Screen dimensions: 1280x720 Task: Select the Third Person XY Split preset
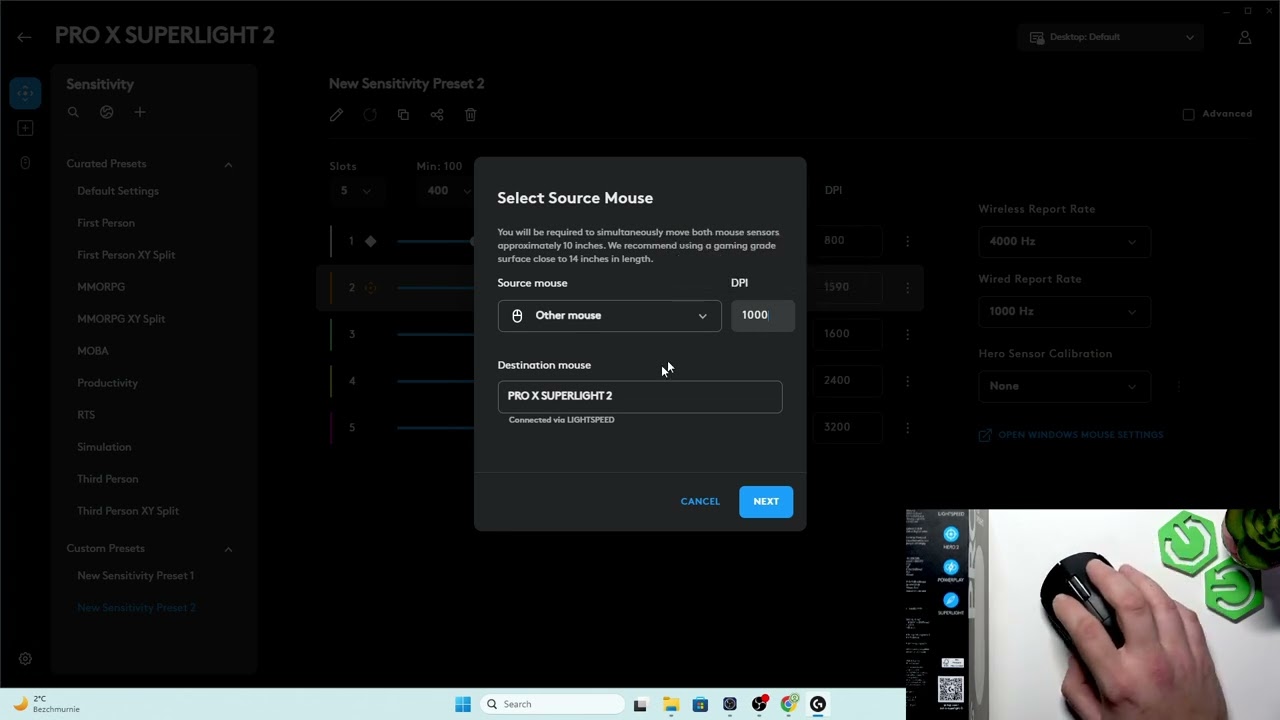128,511
